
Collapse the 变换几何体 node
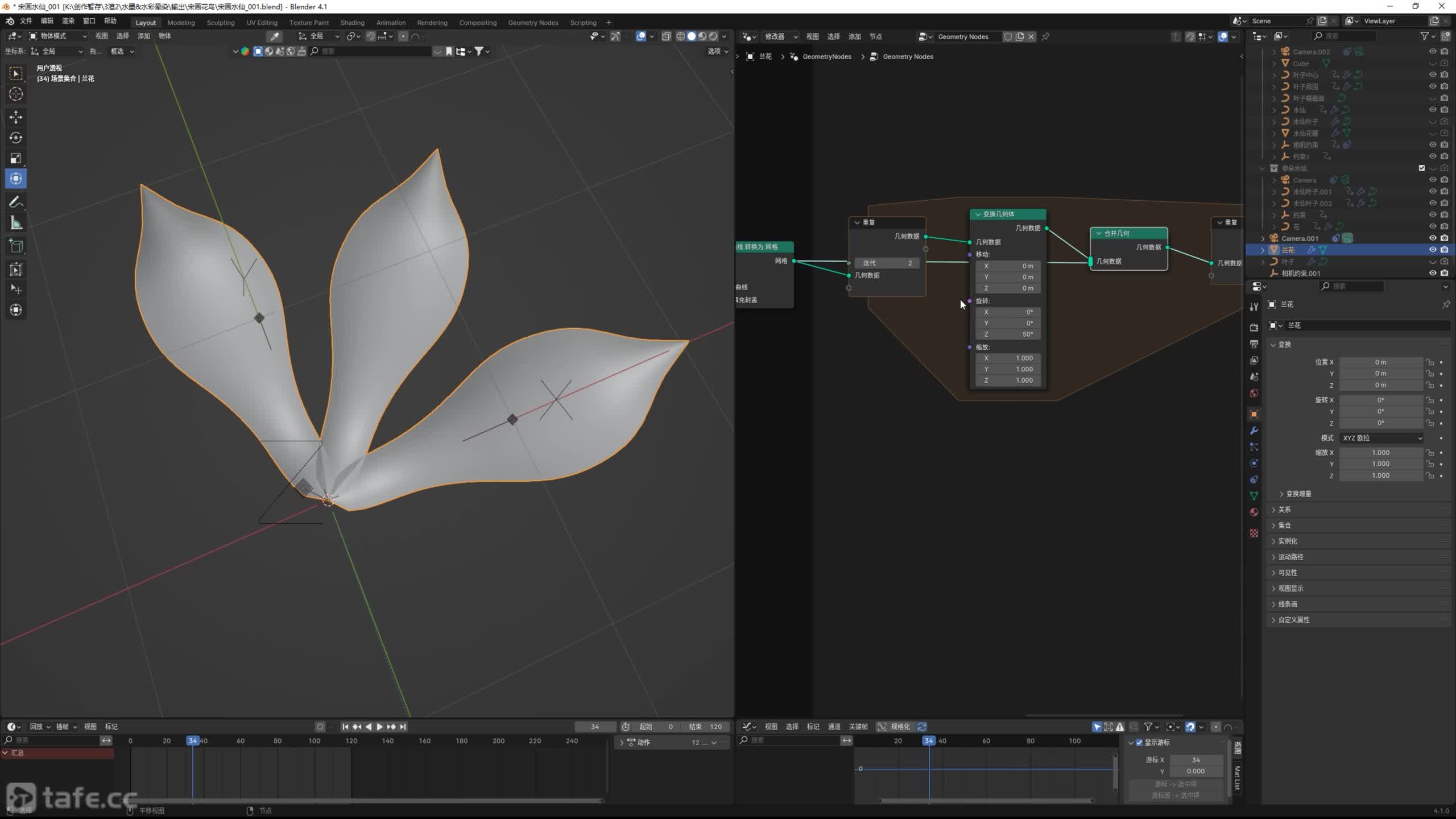coord(978,214)
